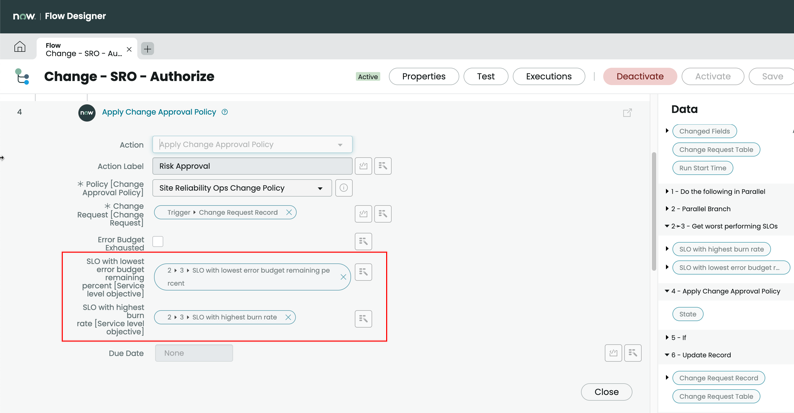Click script toggle icon for Due Date
794x413 pixels.
point(613,353)
